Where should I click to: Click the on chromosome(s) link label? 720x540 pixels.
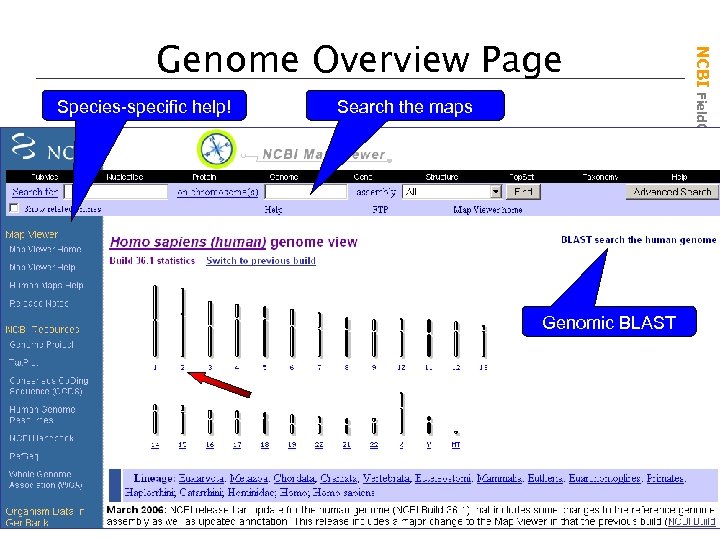pyautogui.click(x=218, y=192)
